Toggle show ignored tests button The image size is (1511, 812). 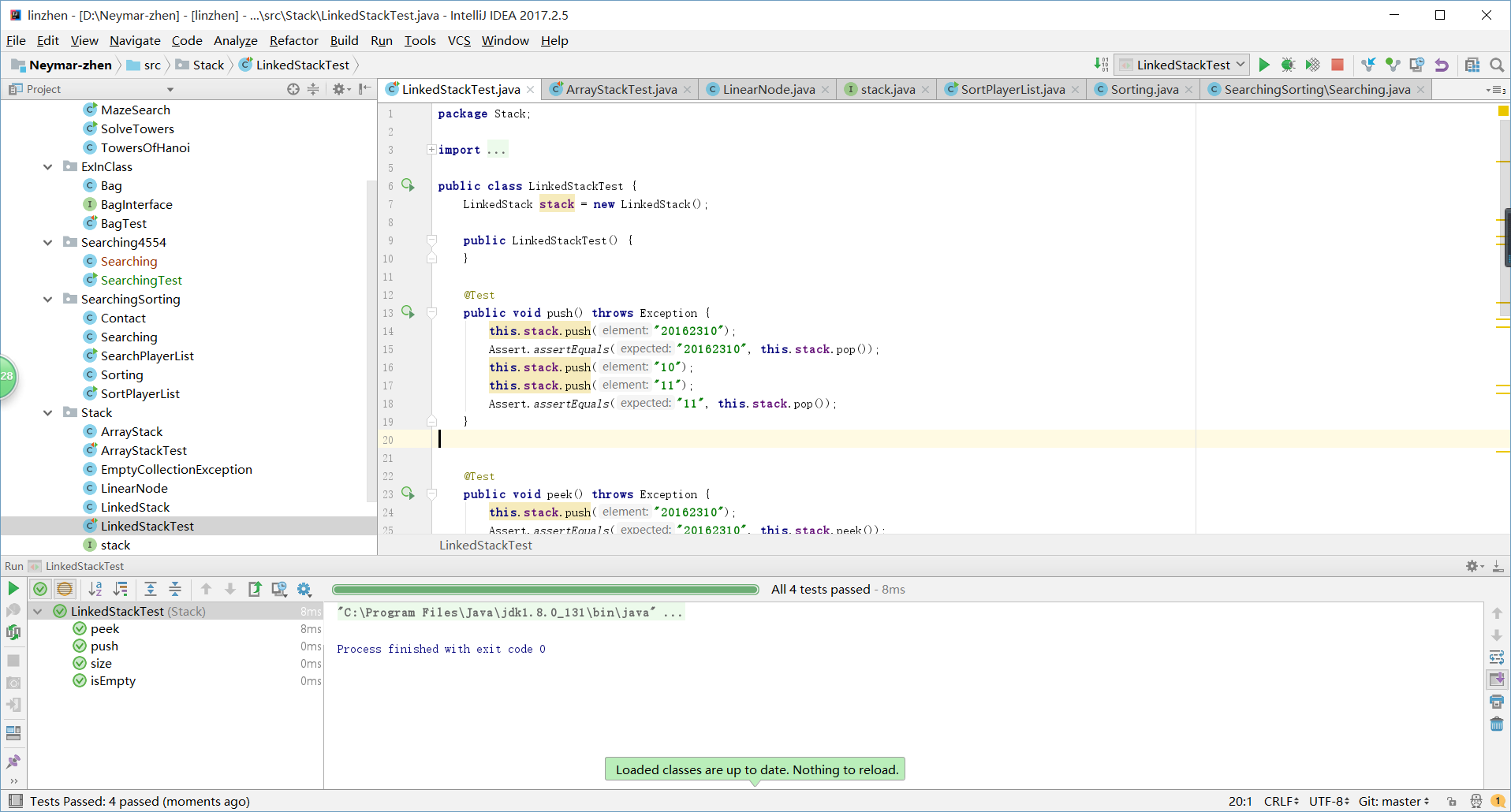pos(65,589)
